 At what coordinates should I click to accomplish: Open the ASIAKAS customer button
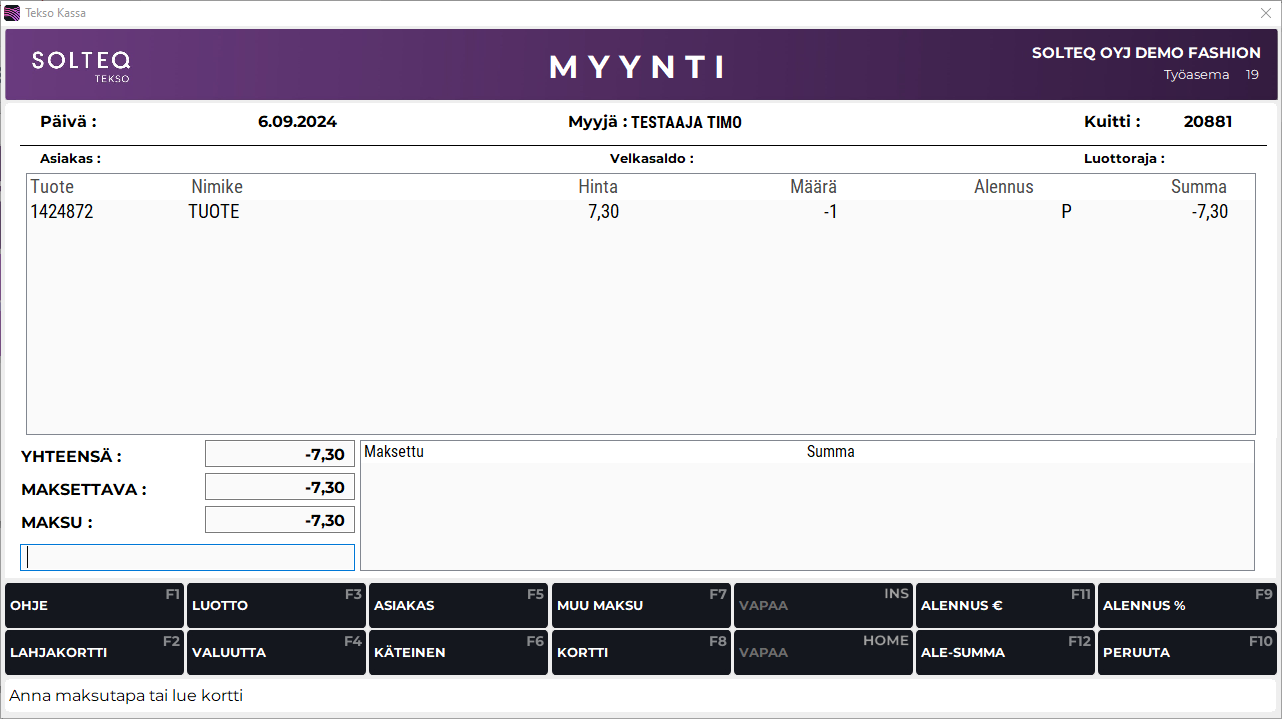click(x=458, y=606)
